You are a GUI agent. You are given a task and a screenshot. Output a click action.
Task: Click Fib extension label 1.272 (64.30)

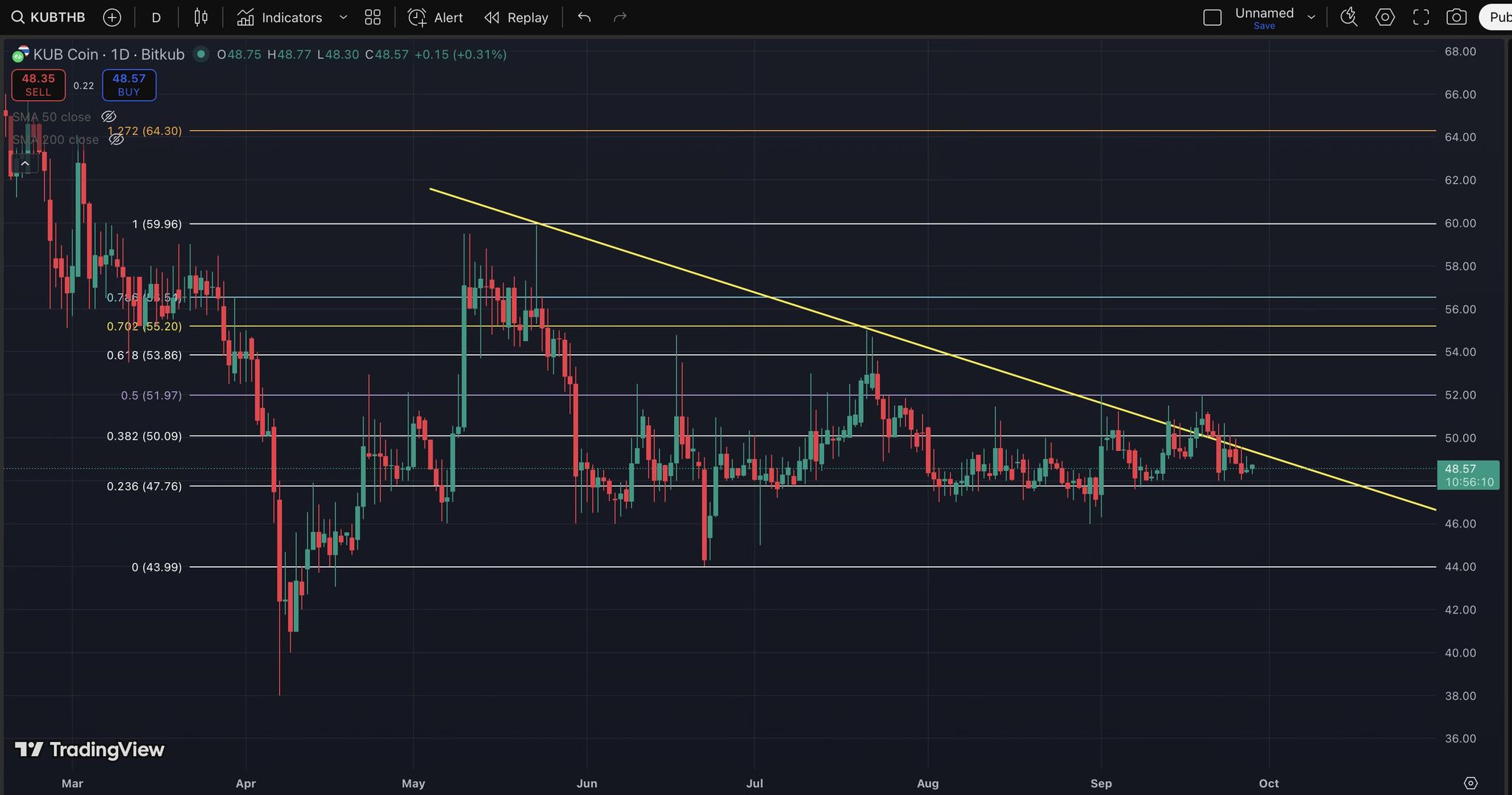coord(145,131)
